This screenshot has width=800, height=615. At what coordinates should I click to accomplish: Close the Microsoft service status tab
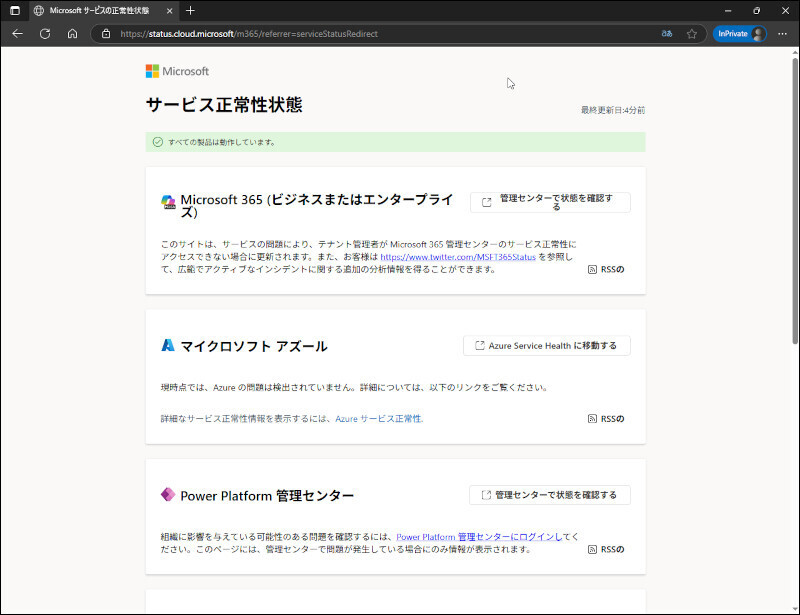coord(169,10)
